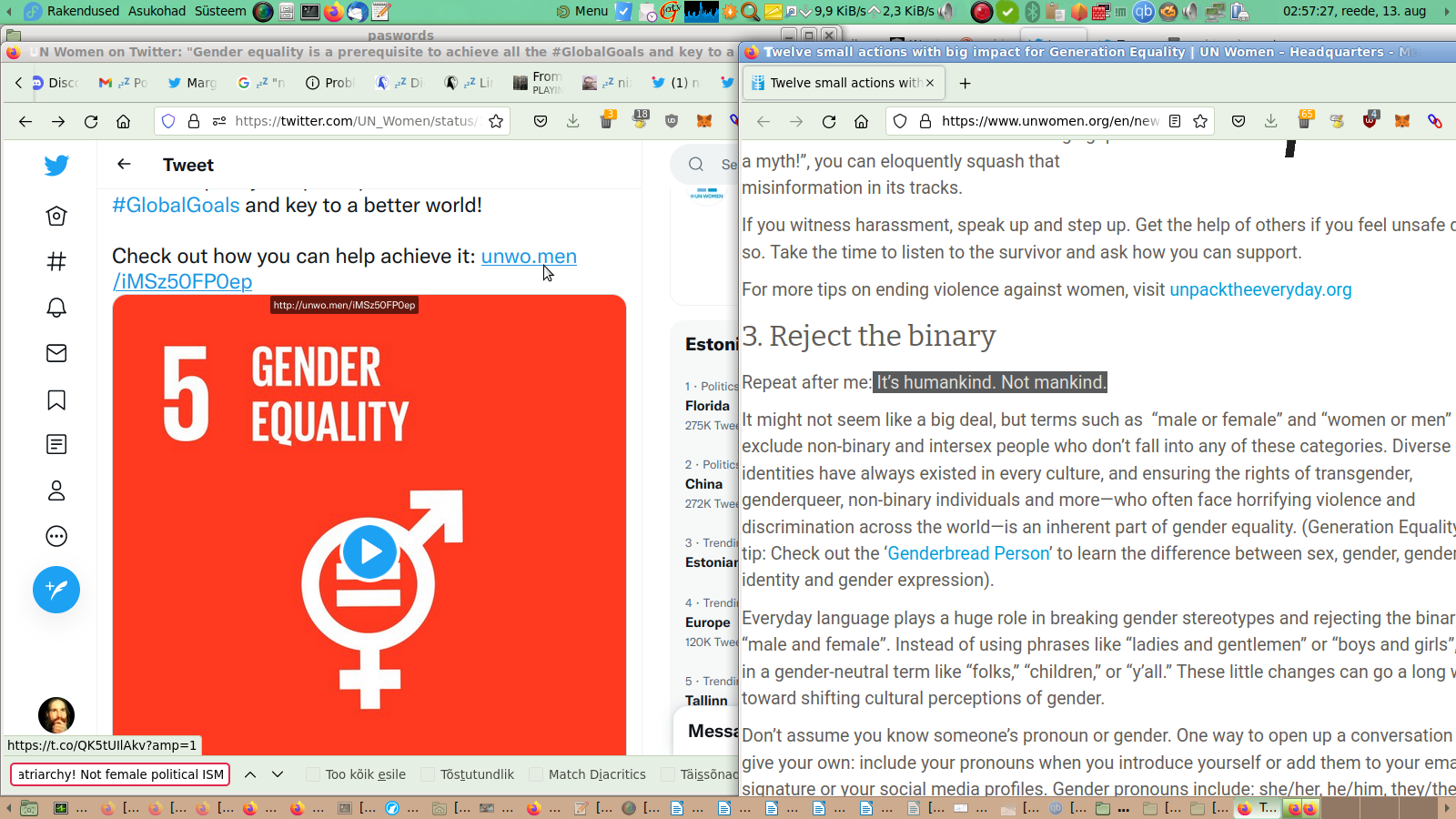This screenshot has width=1456, height=819.
Task: Play the Gender Equality video
Action: tap(369, 551)
